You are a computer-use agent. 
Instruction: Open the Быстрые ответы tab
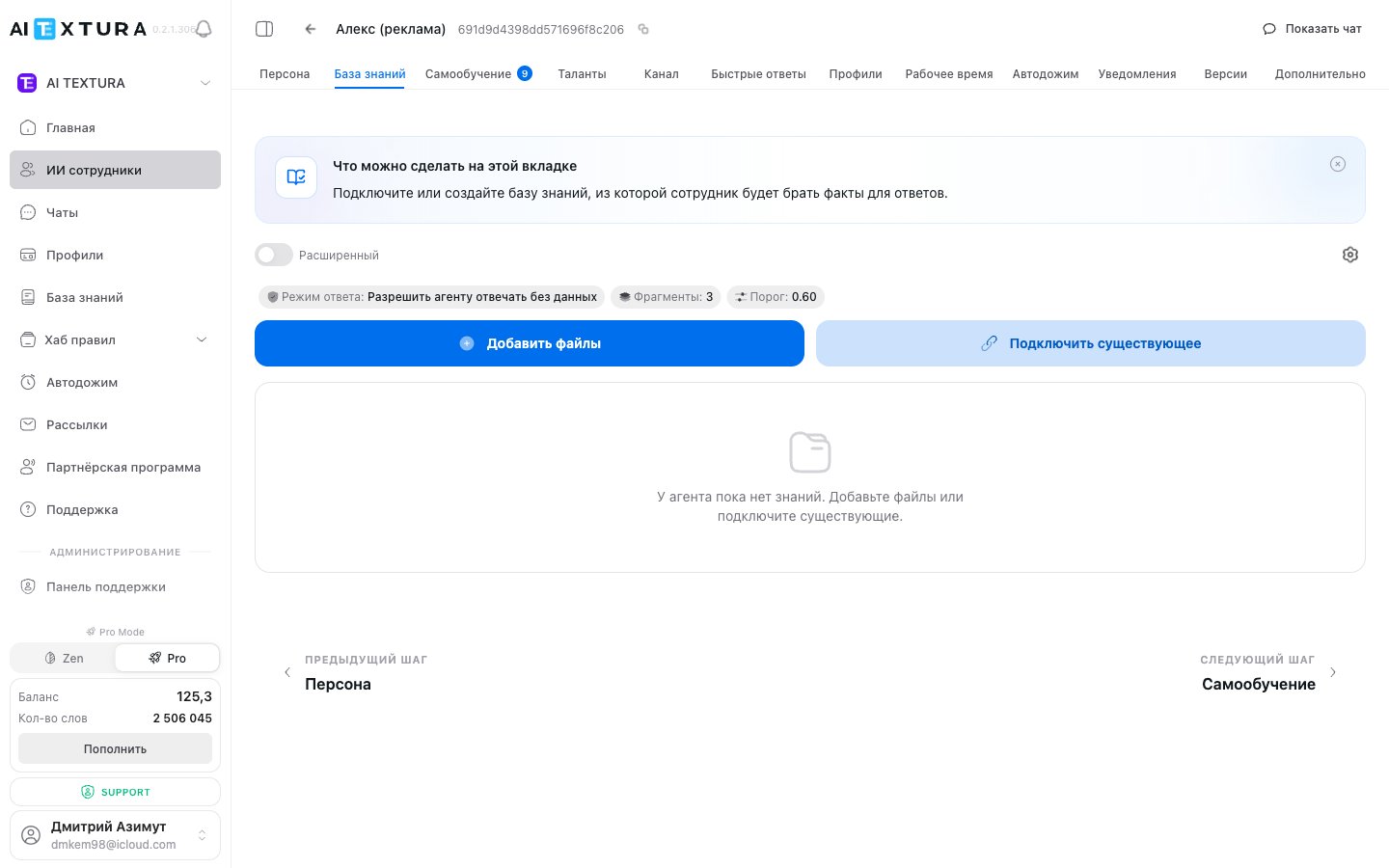758,74
